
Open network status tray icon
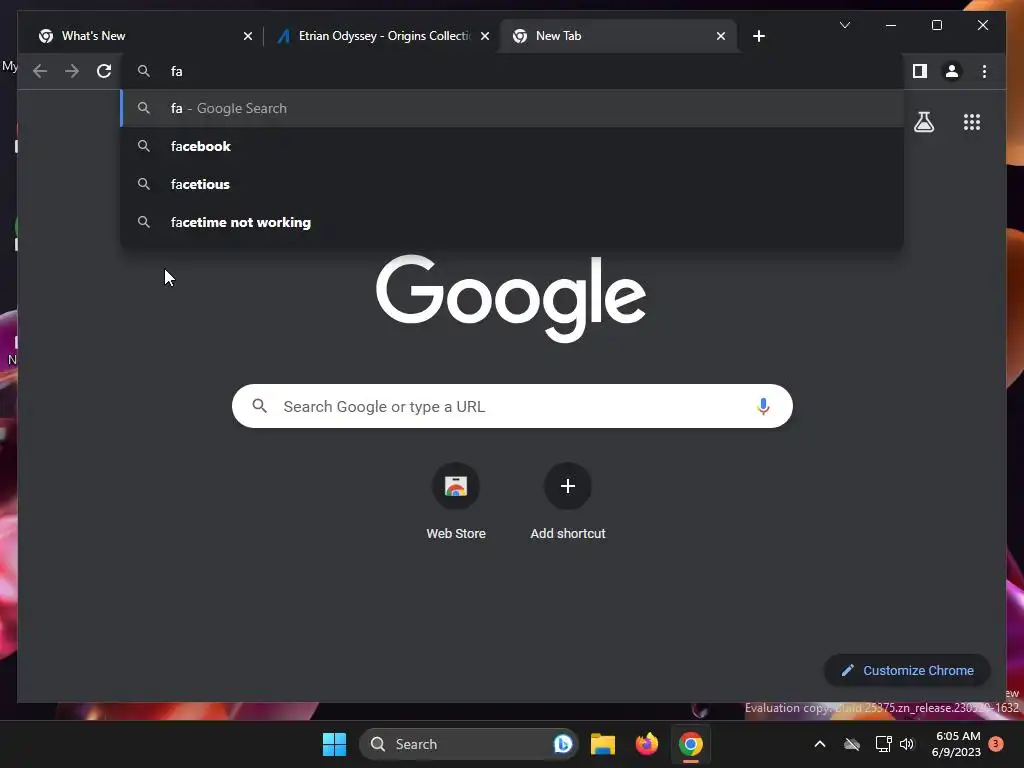click(883, 744)
